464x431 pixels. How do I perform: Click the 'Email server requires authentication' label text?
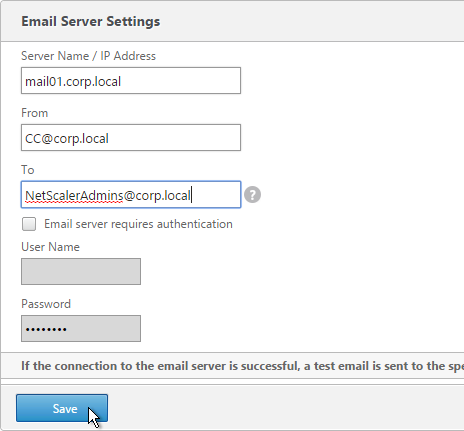coord(138,224)
